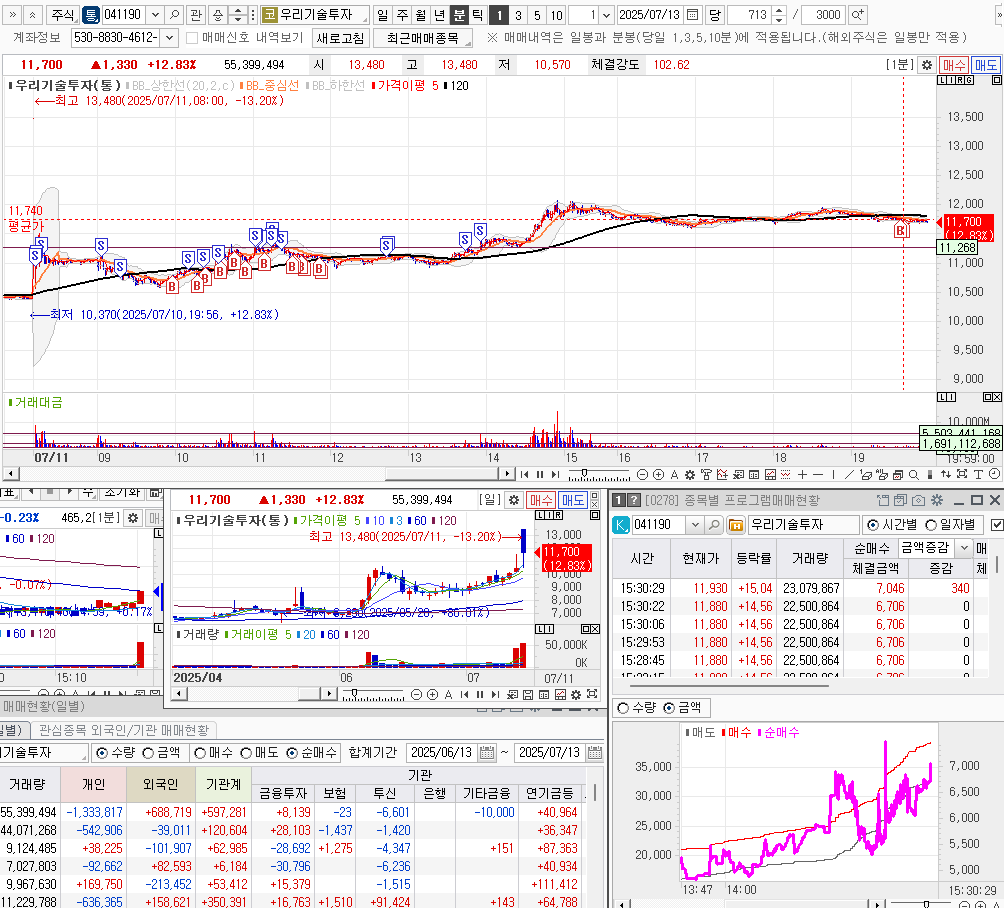Select 금액 radio in daily trading panel

[148, 753]
